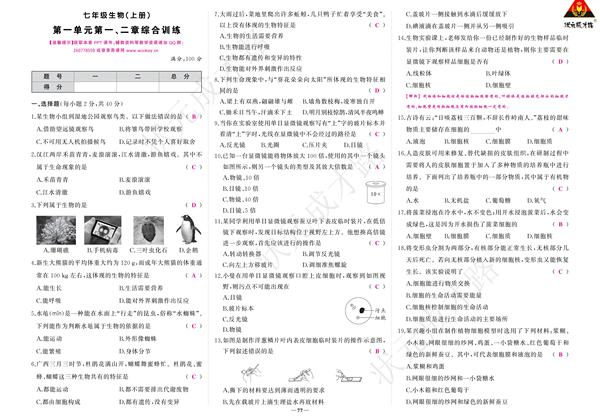Image resolution: width=600 pixels, height=420 pixels.
Task: Click the "题号" header cell in the score table
Action: click(53, 77)
